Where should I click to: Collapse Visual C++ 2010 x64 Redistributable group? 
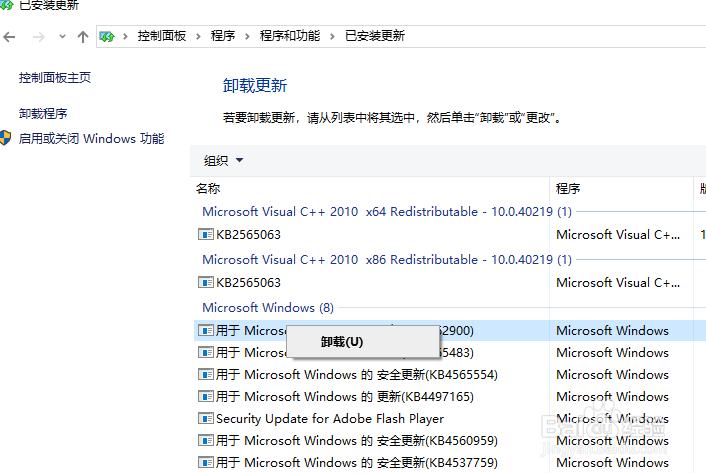pyautogui.click(x=387, y=212)
